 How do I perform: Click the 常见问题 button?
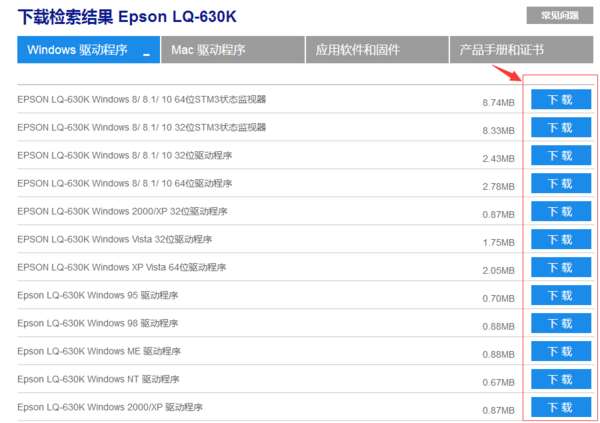[x=560, y=16]
